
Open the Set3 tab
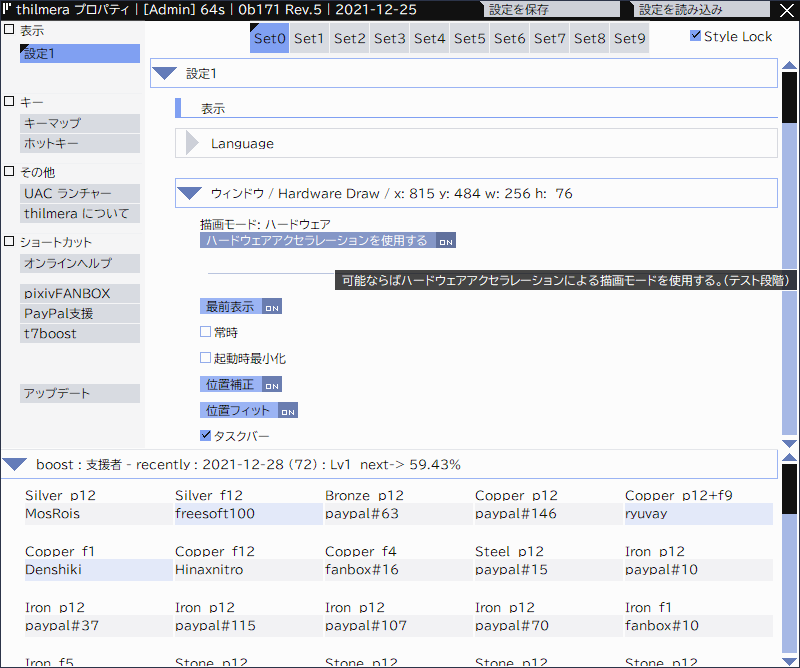[389, 38]
